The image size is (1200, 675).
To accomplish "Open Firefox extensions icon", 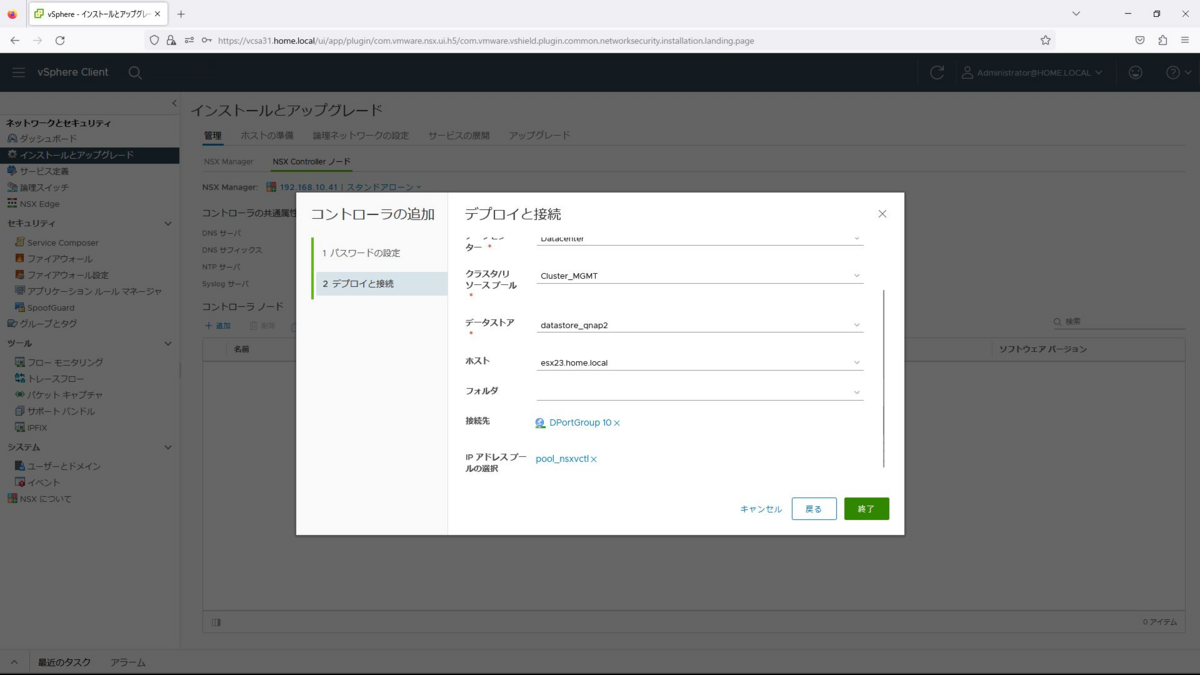I will (x=1162, y=40).
